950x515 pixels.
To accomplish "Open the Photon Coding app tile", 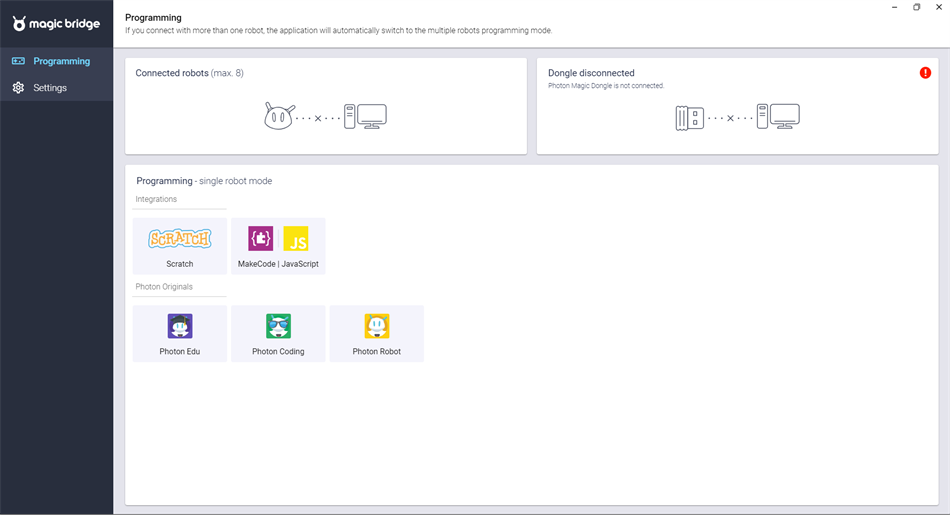I will (x=278, y=334).
